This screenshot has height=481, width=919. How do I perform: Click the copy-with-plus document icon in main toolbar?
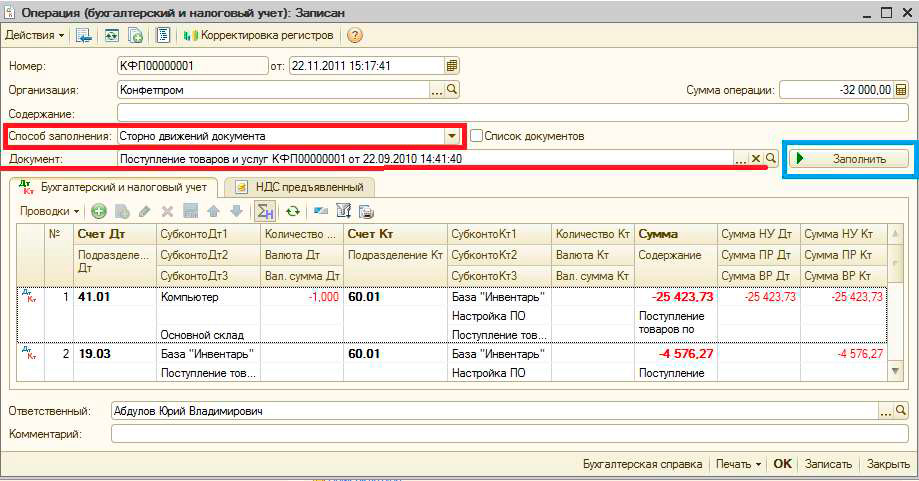coord(135,36)
